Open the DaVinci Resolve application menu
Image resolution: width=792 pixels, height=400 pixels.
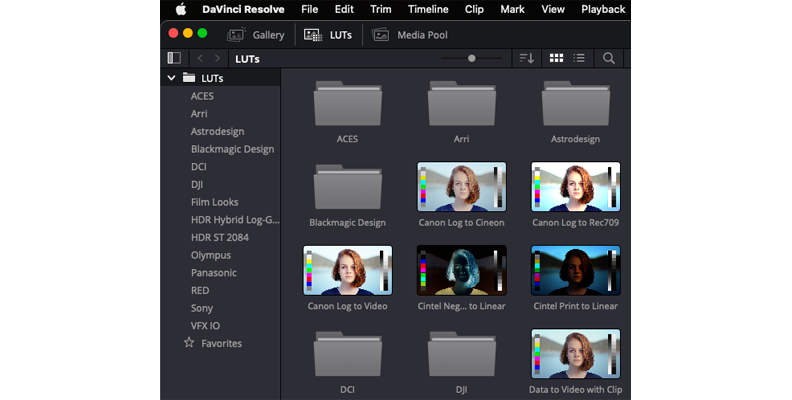[x=243, y=9]
